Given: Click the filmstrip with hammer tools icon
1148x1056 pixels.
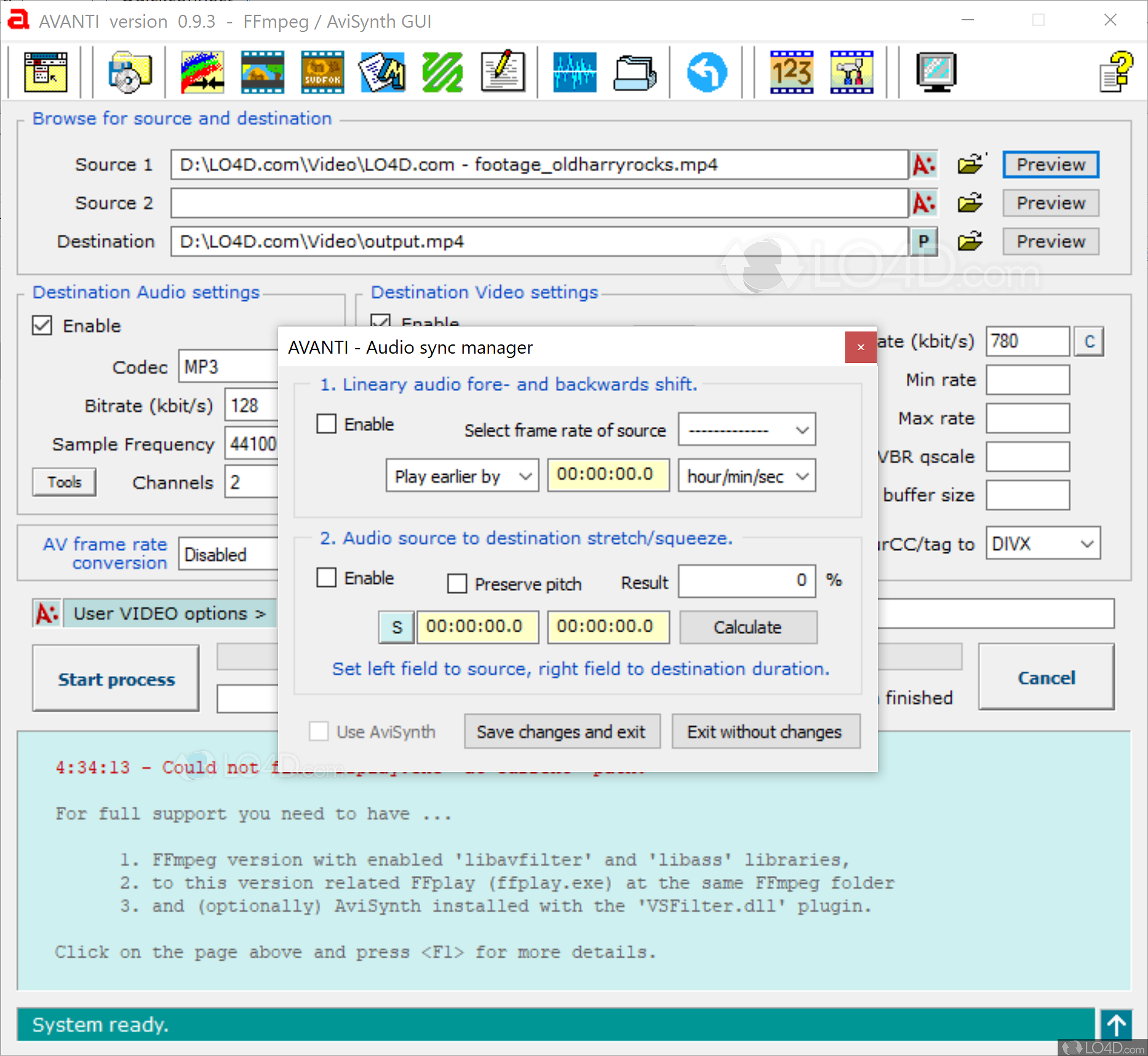Looking at the screenshot, I should tap(851, 73).
